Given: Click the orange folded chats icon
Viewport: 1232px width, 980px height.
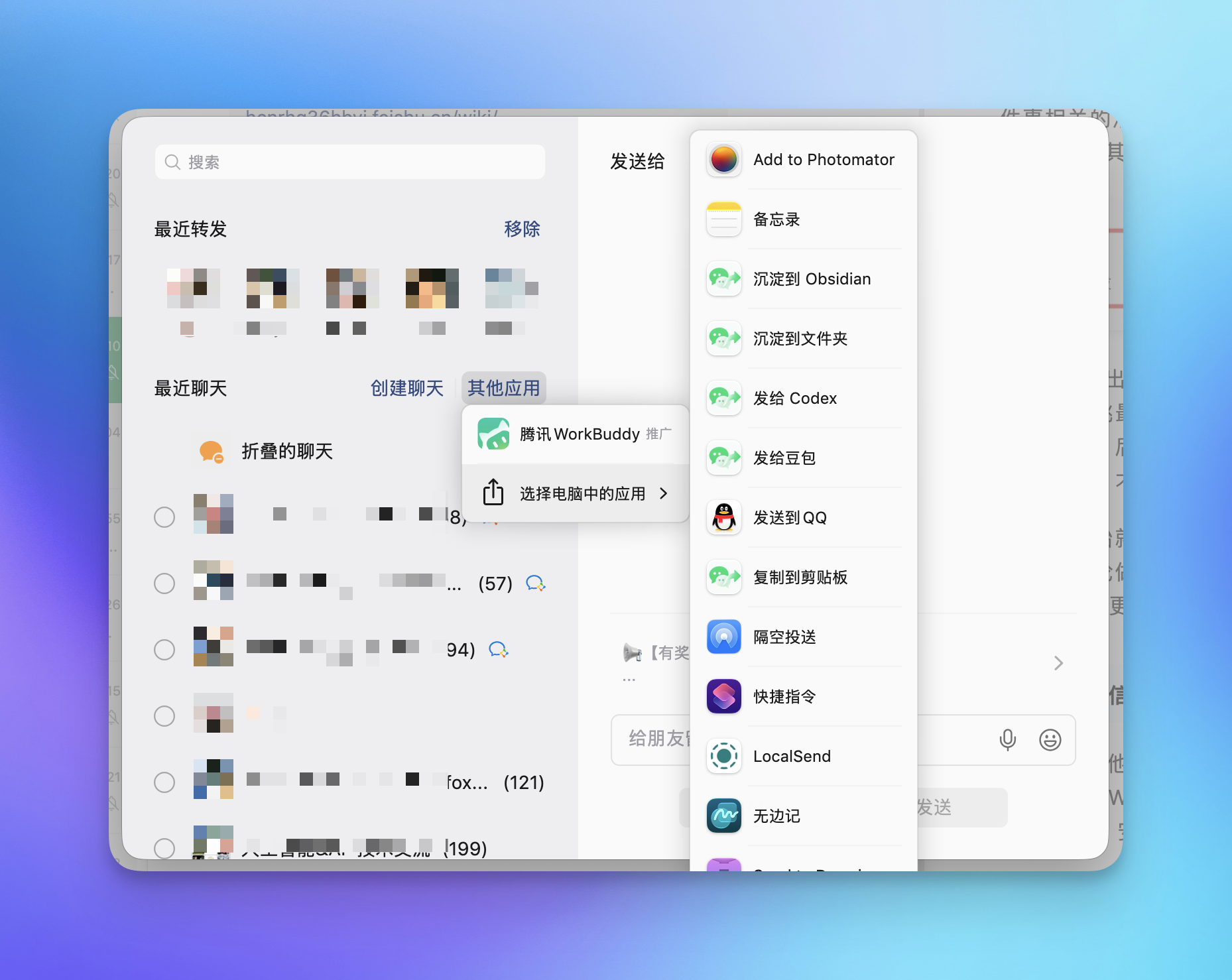Looking at the screenshot, I should pyautogui.click(x=212, y=452).
